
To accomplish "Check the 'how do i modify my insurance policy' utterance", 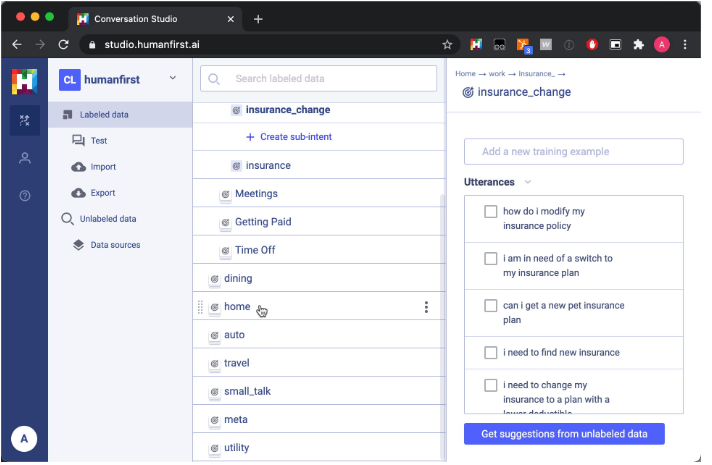I will coord(491,212).
